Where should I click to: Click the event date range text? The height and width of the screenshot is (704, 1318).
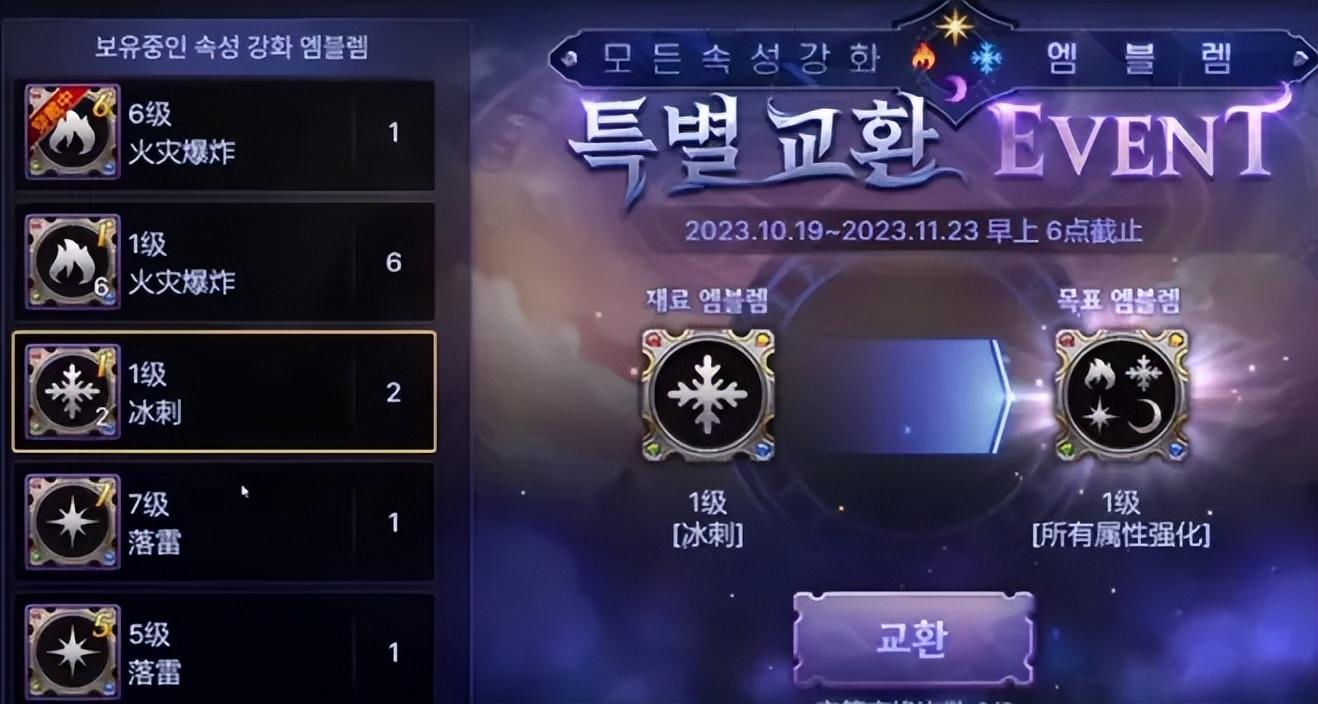913,231
